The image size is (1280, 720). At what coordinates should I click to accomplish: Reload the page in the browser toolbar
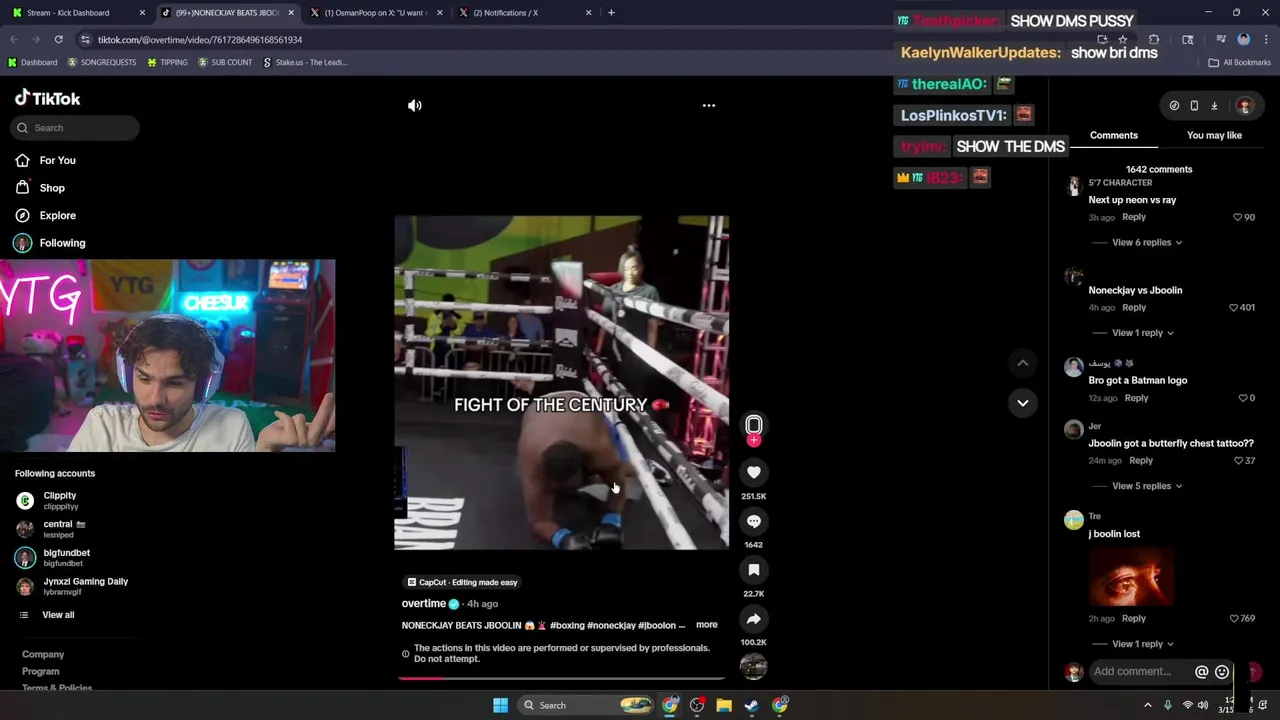tap(58, 40)
